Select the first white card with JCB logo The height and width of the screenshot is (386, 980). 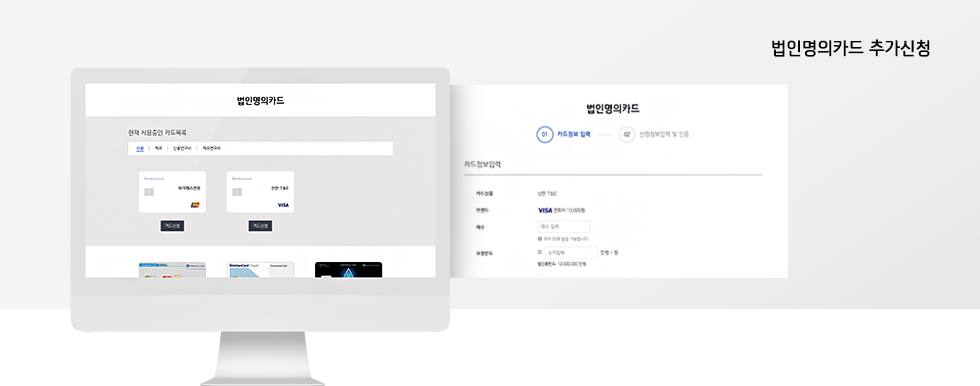(172, 192)
